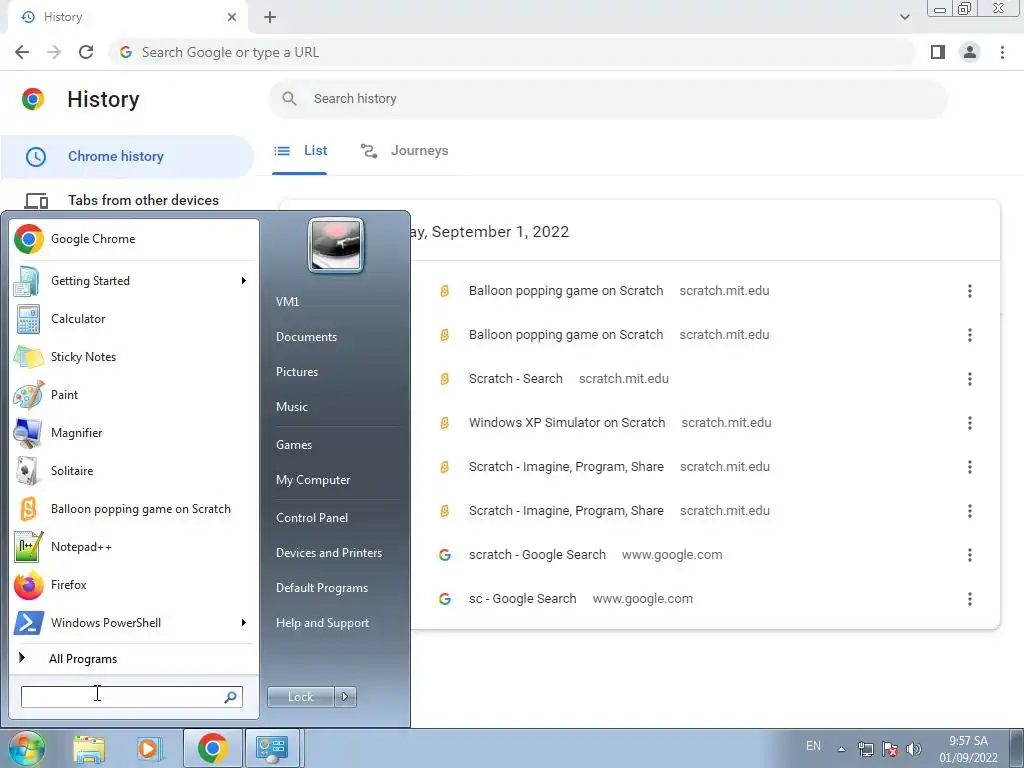Open Documents from the Start menu
Viewport: 1024px width, 768px height.
(306, 337)
